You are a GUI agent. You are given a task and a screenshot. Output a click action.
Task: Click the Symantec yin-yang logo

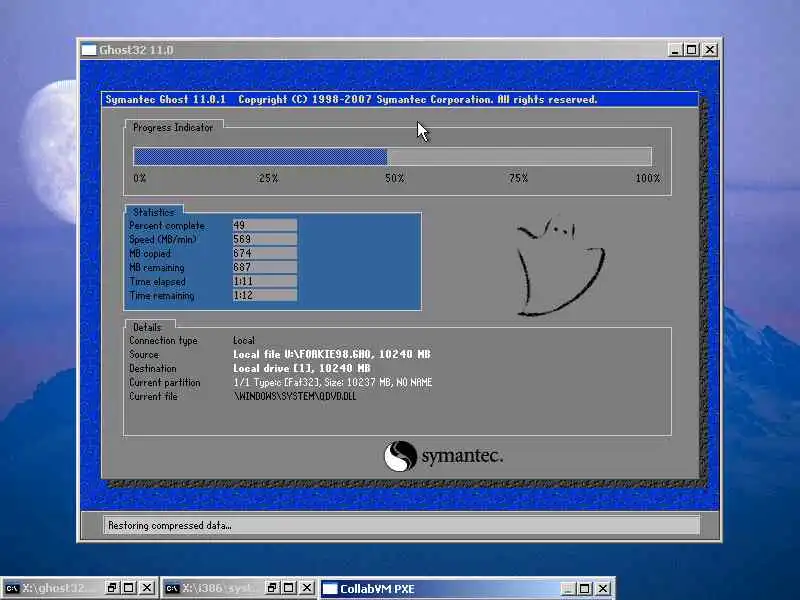pos(400,456)
